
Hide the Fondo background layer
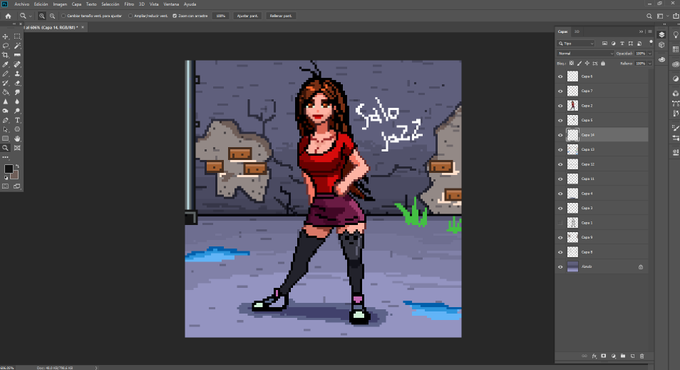click(560, 267)
